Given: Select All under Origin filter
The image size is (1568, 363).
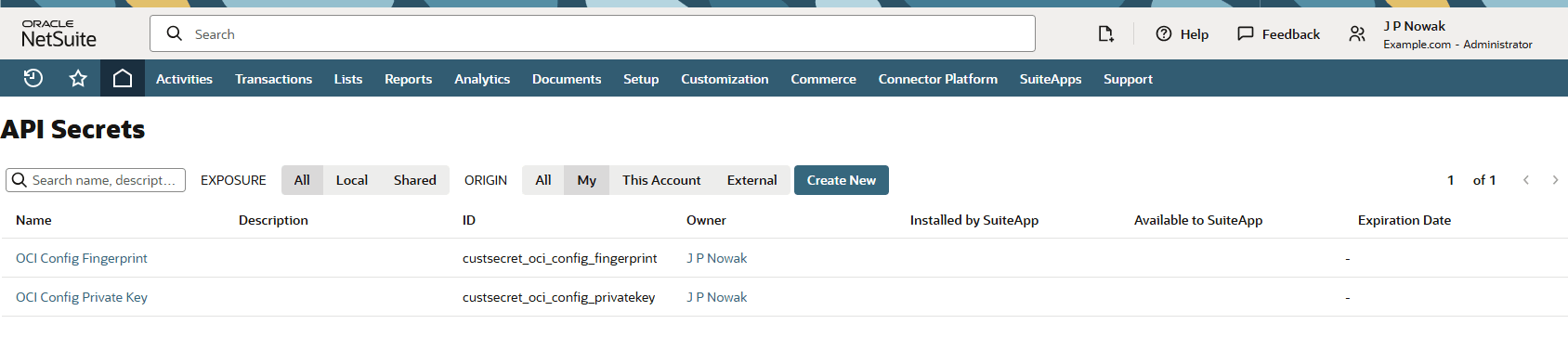Looking at the screenshot, I should [543, 180].
